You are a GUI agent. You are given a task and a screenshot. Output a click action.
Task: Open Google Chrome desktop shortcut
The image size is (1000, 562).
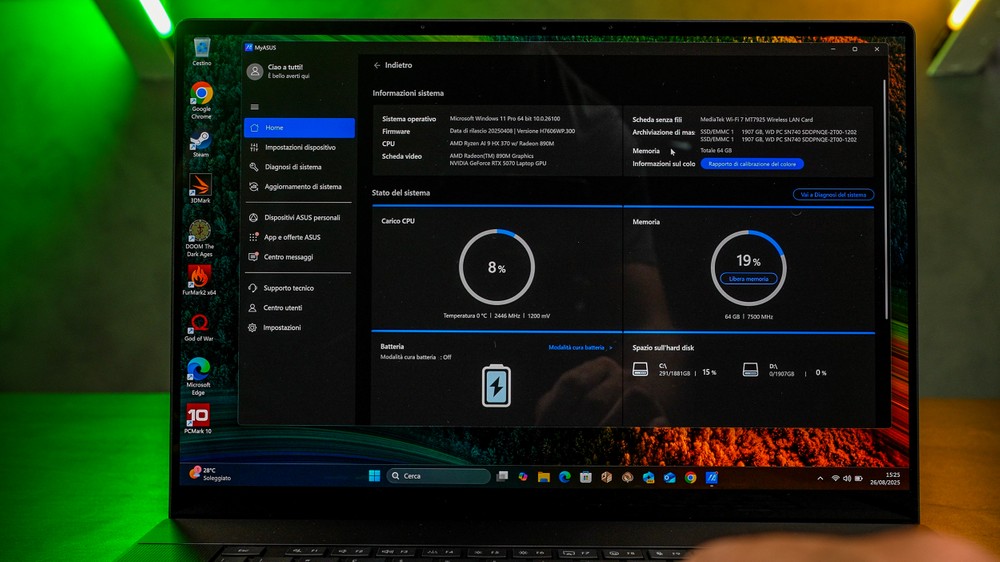pyautogui.click(x=201, y=101)
